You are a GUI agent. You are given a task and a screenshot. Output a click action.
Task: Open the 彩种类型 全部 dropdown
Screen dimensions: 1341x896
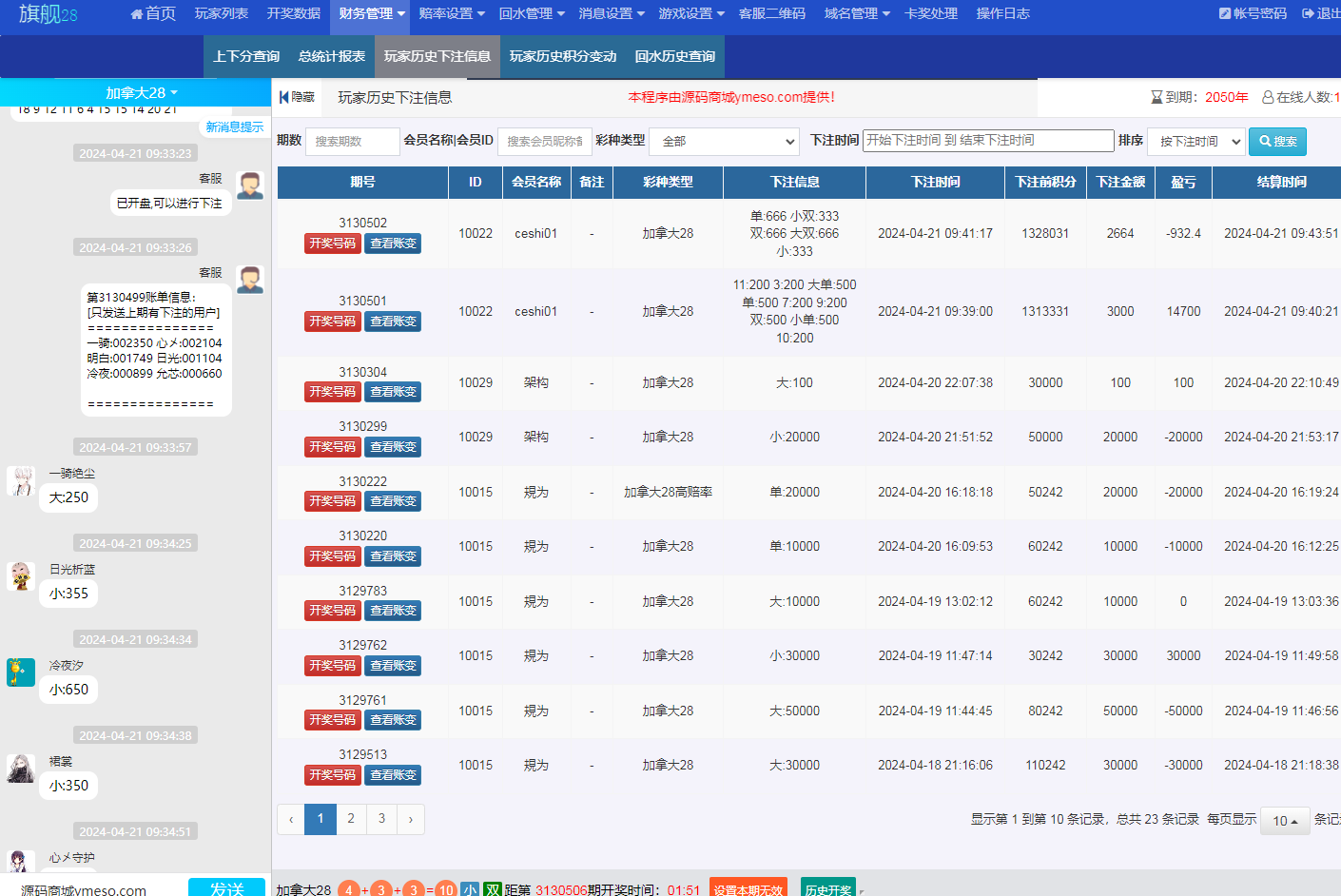point(724,142)
